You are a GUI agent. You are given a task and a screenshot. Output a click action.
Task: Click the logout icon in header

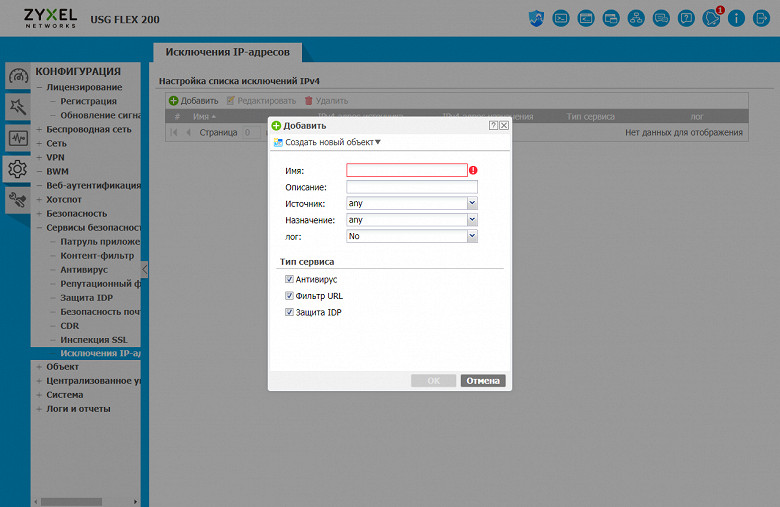coord(761,19)
